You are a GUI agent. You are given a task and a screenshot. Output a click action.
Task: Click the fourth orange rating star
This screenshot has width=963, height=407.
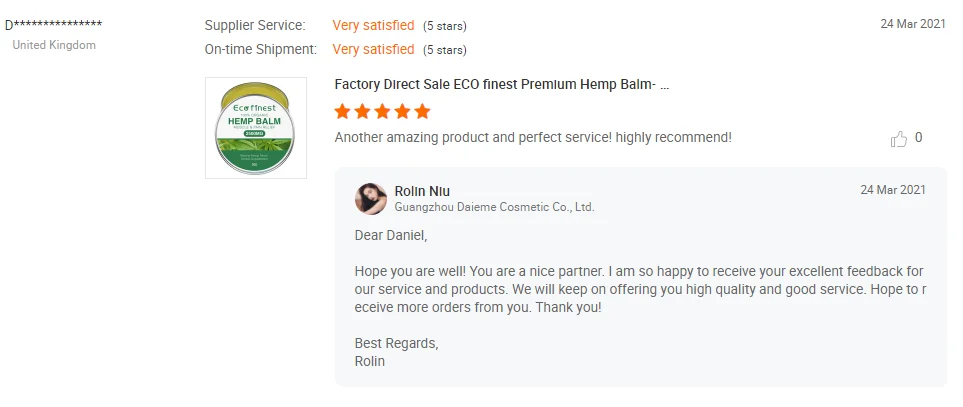click(402, 111)
